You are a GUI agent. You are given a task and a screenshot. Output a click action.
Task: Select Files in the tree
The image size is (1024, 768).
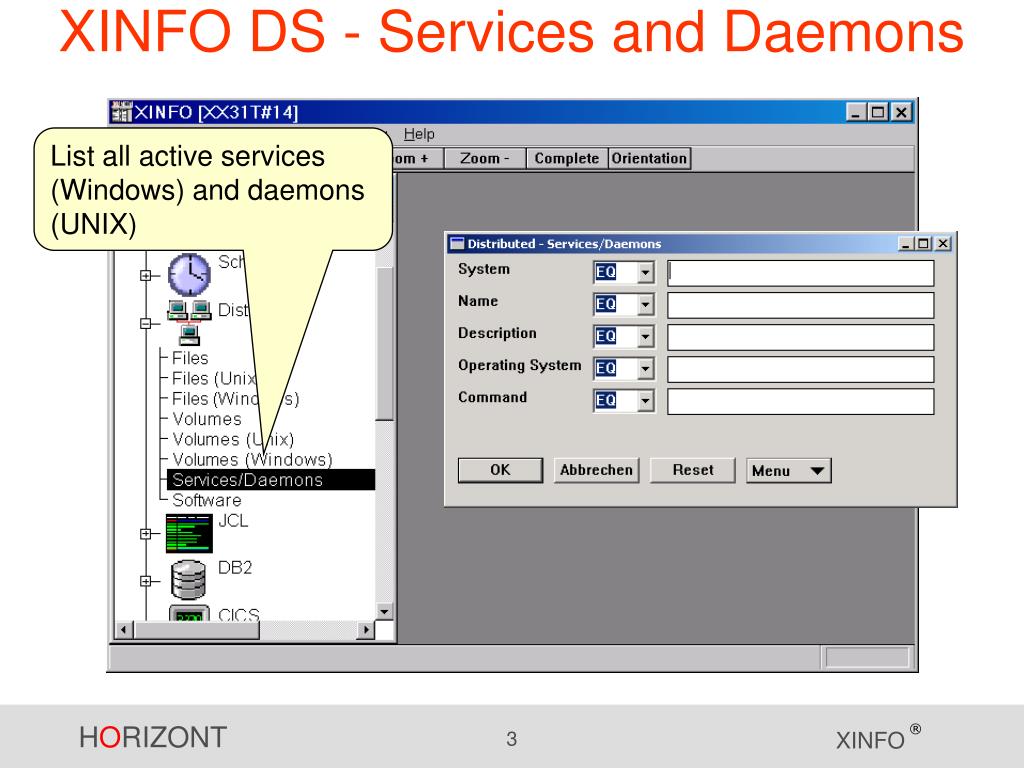(x=190, y=358)
